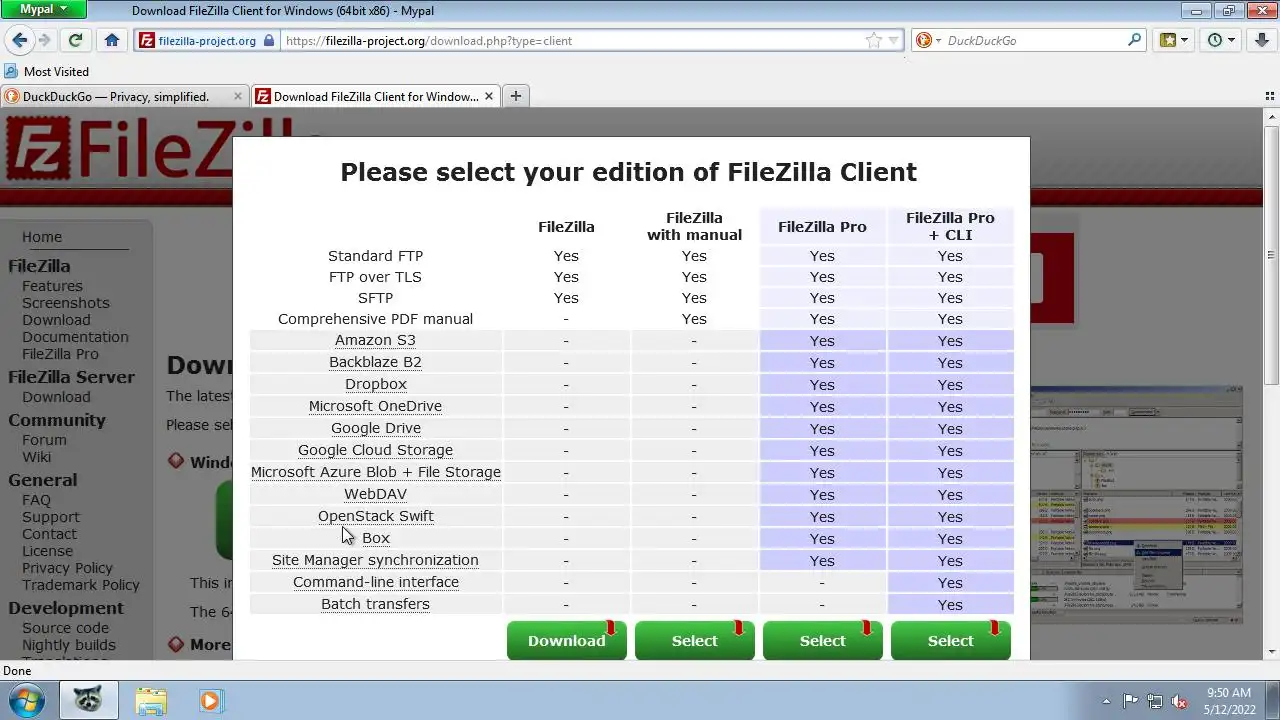Close the Download FileZilla Client tab
This screenshot has width=1280, height=720.
coord(489,97)
